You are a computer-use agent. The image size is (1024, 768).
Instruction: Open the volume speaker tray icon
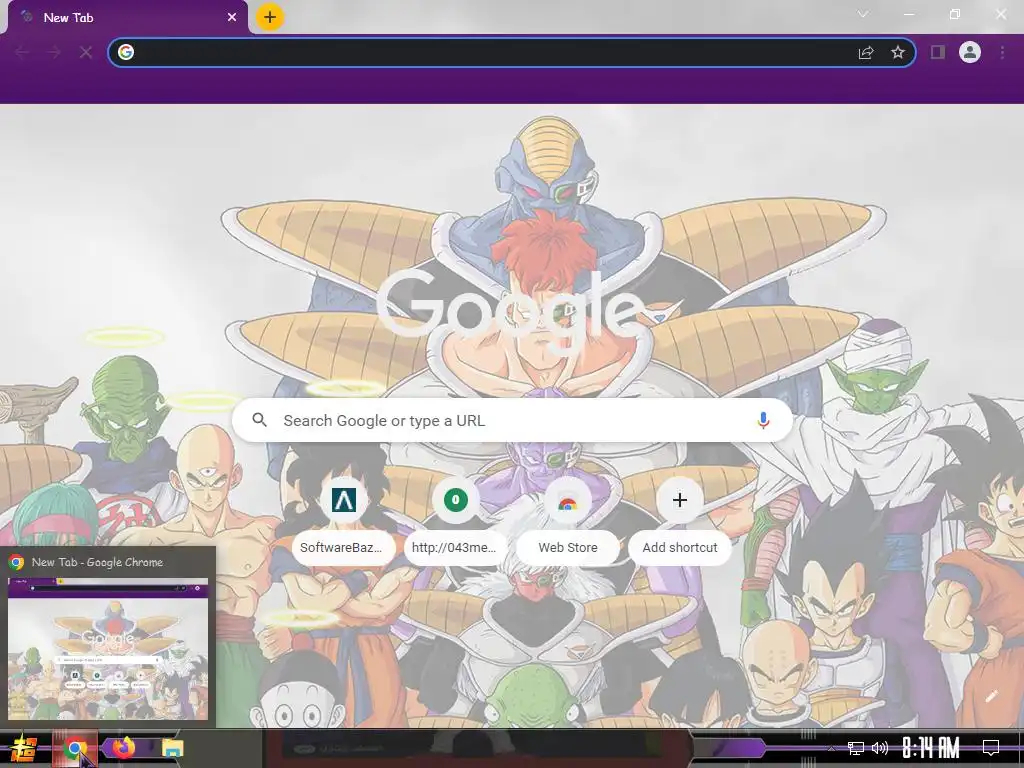point(880,748)
